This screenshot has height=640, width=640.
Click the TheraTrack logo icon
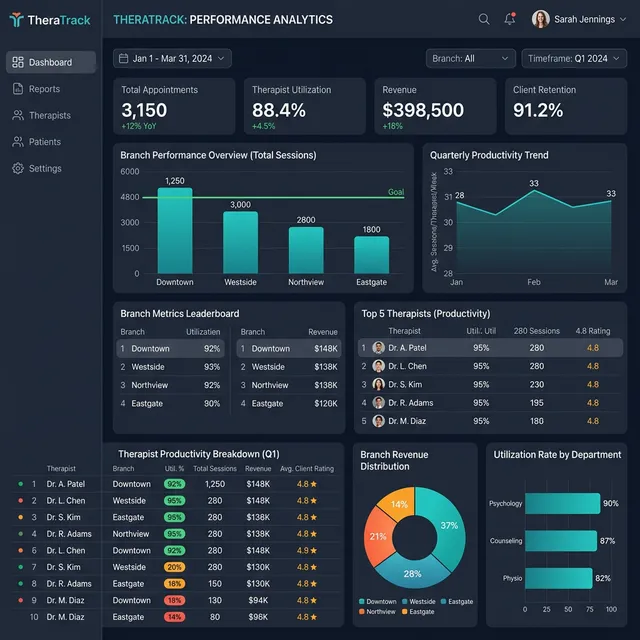pyautogui.click(x=16, y=20)
